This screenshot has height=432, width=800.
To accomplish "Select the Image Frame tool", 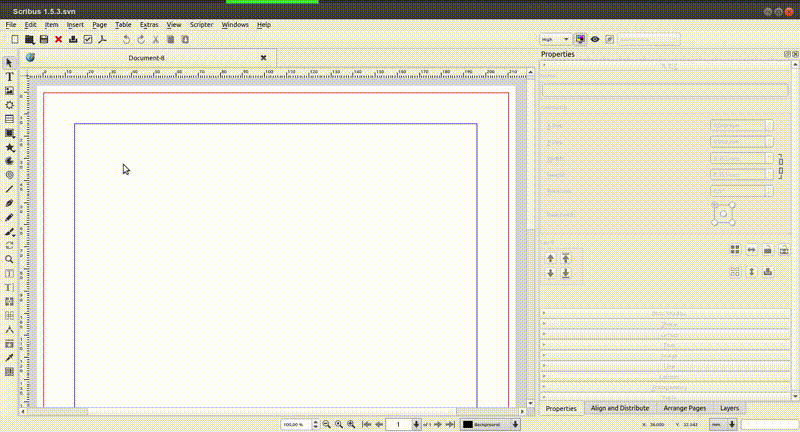I will (x=10, y=91).
